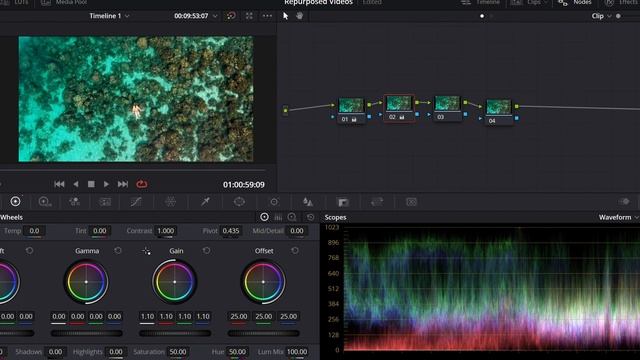
Task: Open the Blur palette
Action: (308, 202)
